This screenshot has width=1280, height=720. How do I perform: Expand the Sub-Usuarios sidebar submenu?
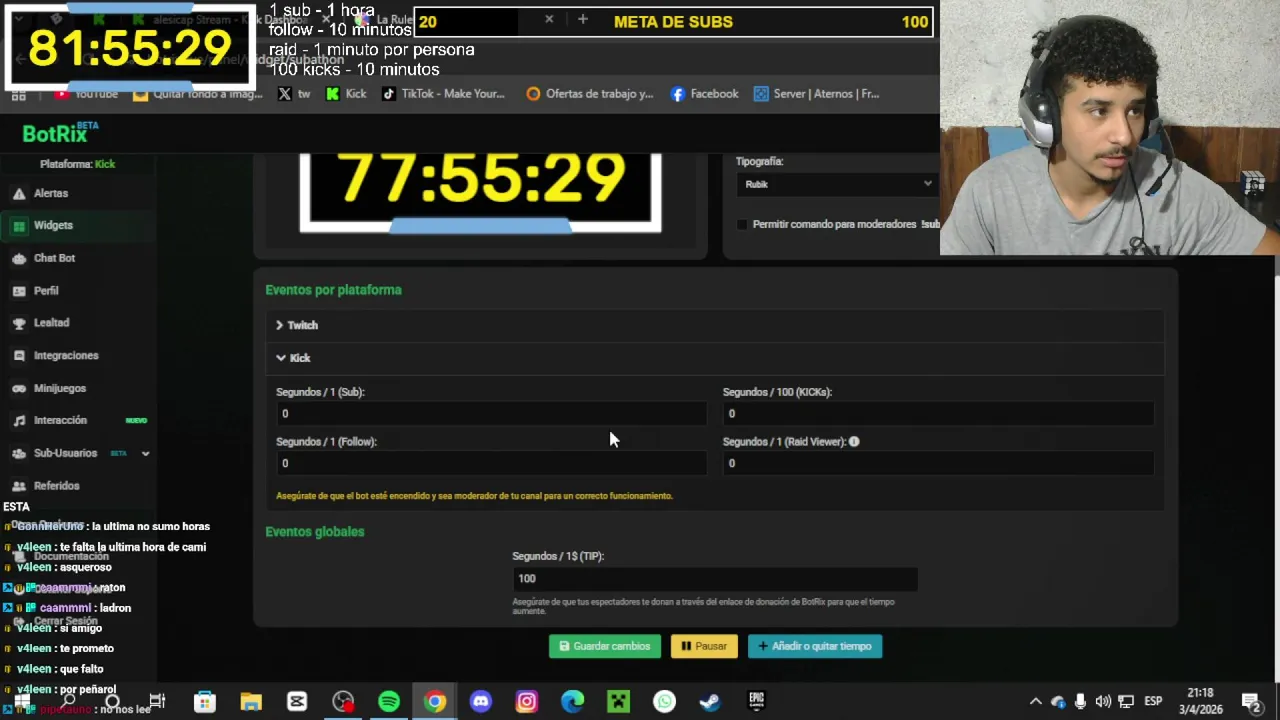(145, 453)
